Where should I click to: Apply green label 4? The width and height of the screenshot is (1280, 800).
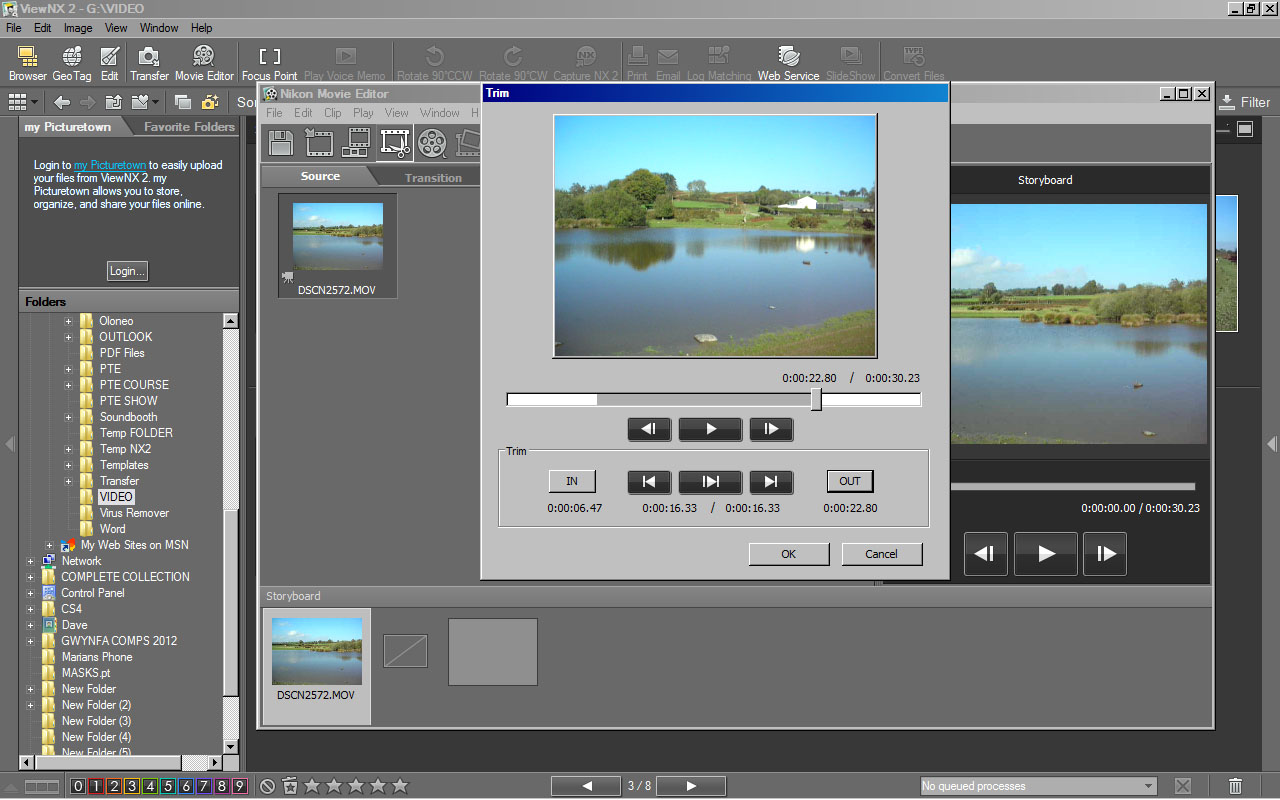pos(150,786)
